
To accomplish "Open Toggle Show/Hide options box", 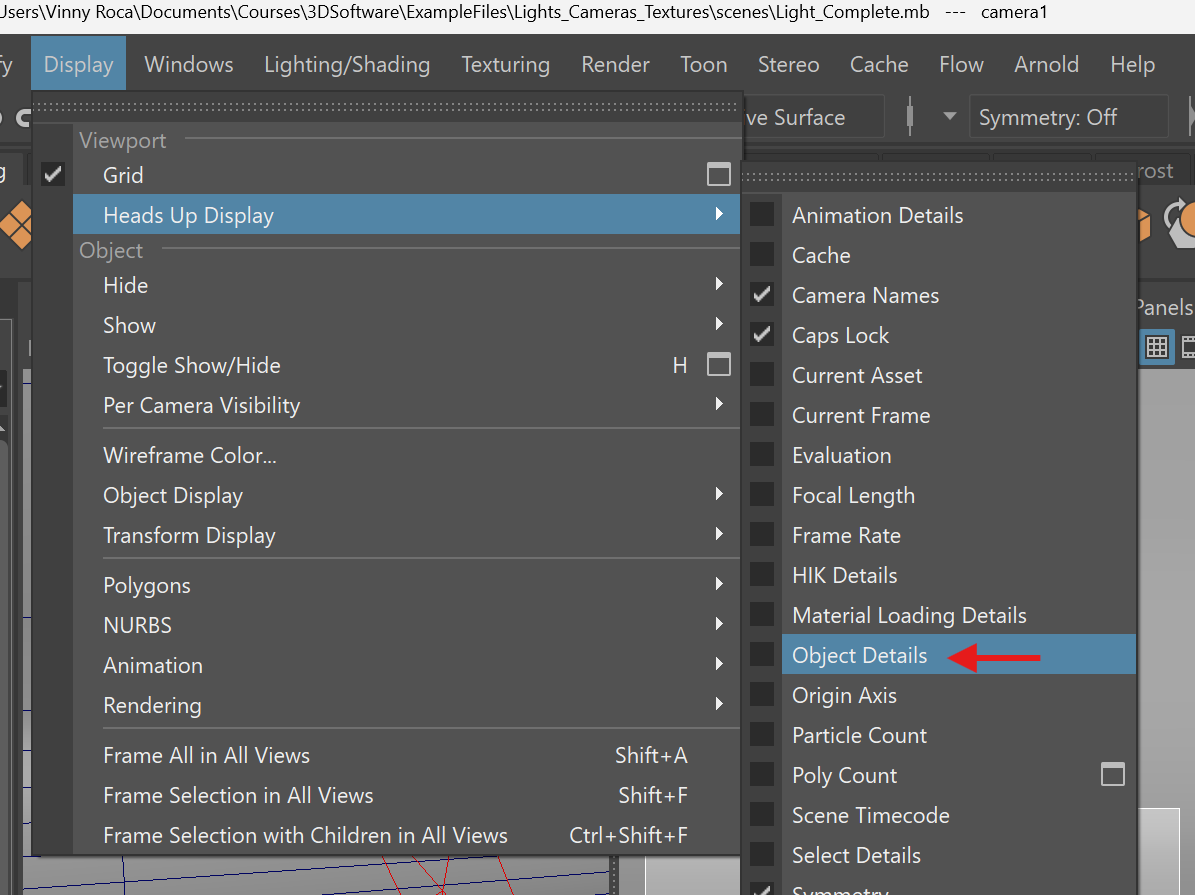I will [718, 365].
